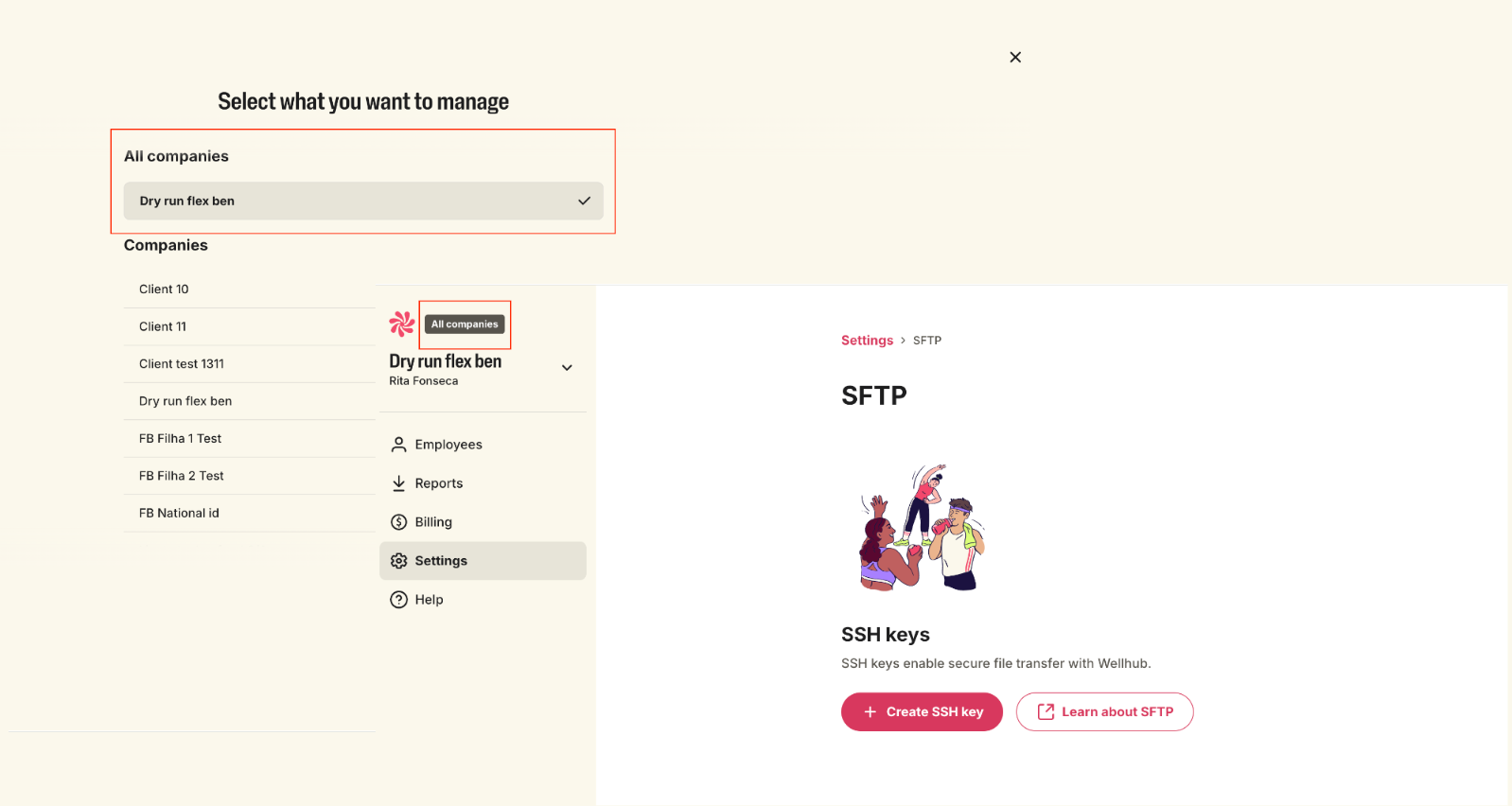Click the external link icon beside Learn about SFTP
The image size is (1512, 806).
click(x=1046, y=712)
